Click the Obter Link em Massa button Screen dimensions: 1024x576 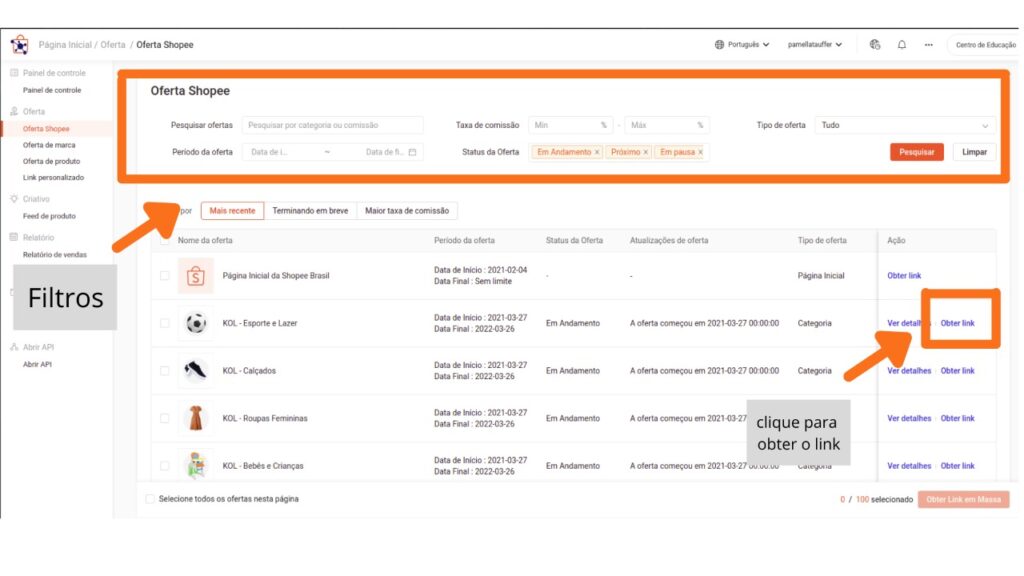(x=963, y=500)
